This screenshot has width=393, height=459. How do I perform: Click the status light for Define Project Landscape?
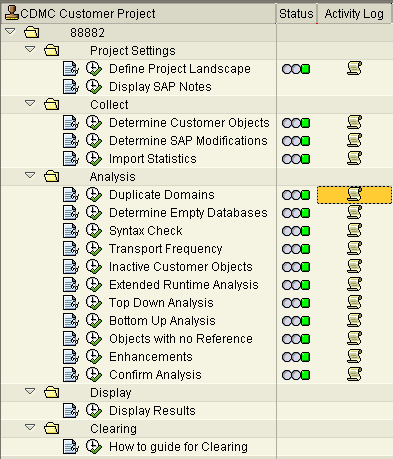tap(296, 69)
